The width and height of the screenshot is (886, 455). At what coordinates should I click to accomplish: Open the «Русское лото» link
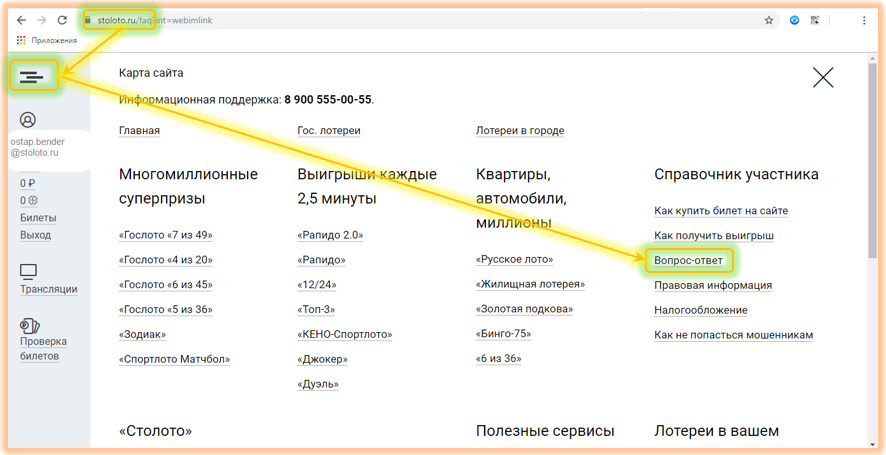click(x=515, y=259)
